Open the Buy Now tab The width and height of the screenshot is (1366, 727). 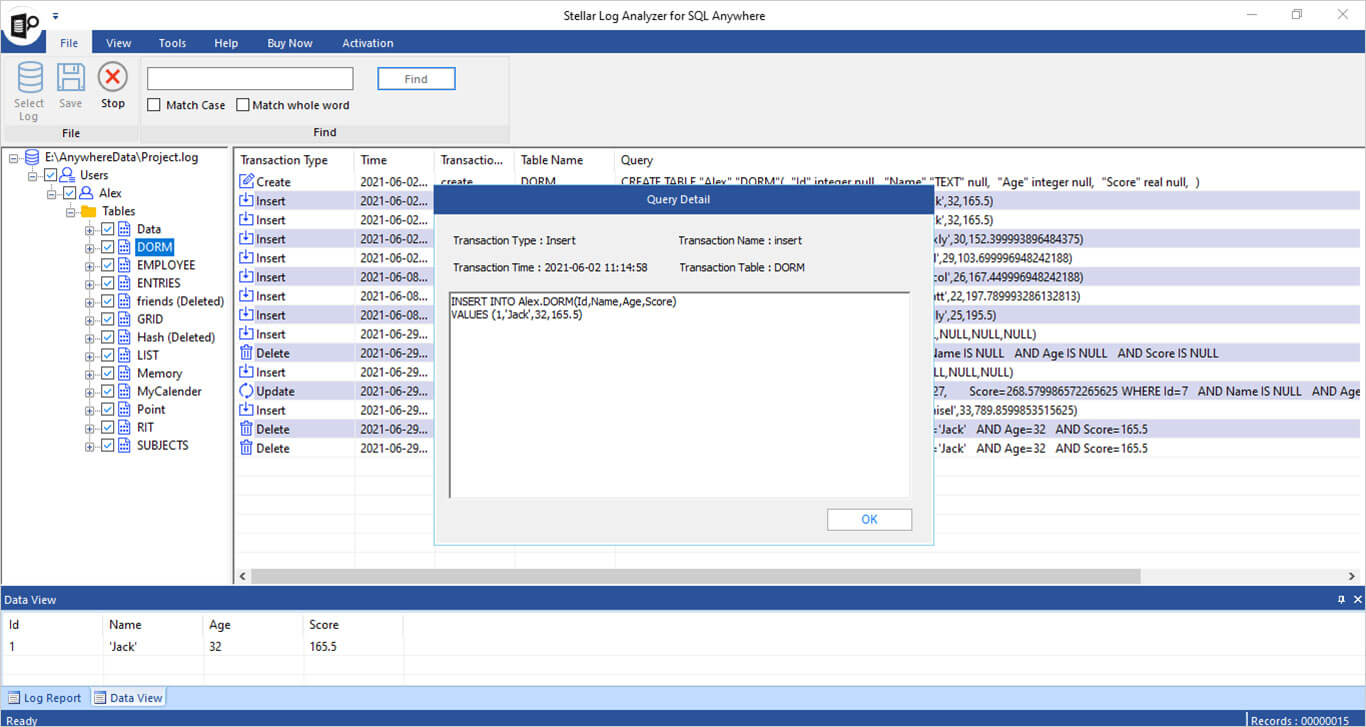pos(290,43)
